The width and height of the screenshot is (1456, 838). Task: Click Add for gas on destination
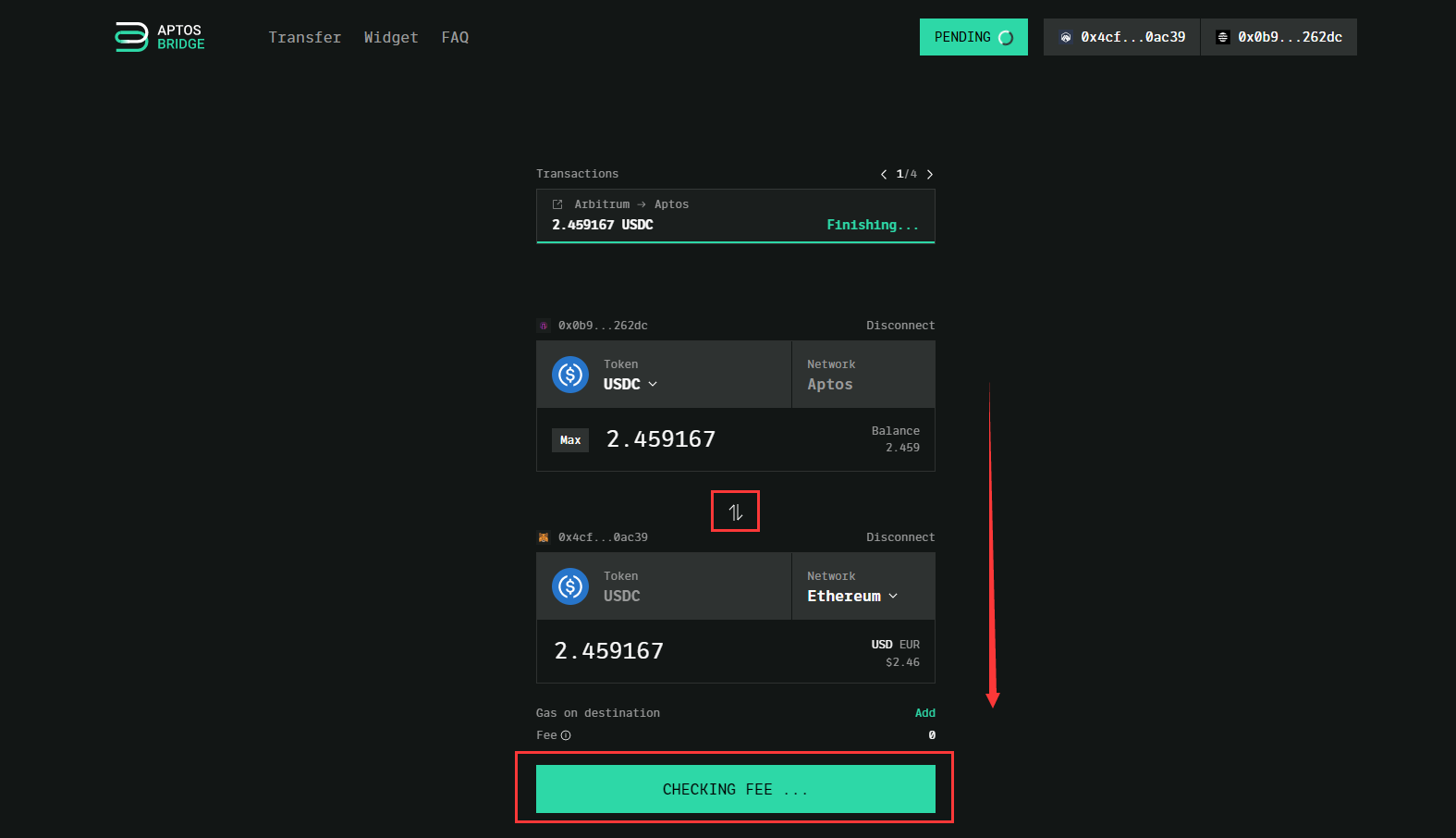924,713
